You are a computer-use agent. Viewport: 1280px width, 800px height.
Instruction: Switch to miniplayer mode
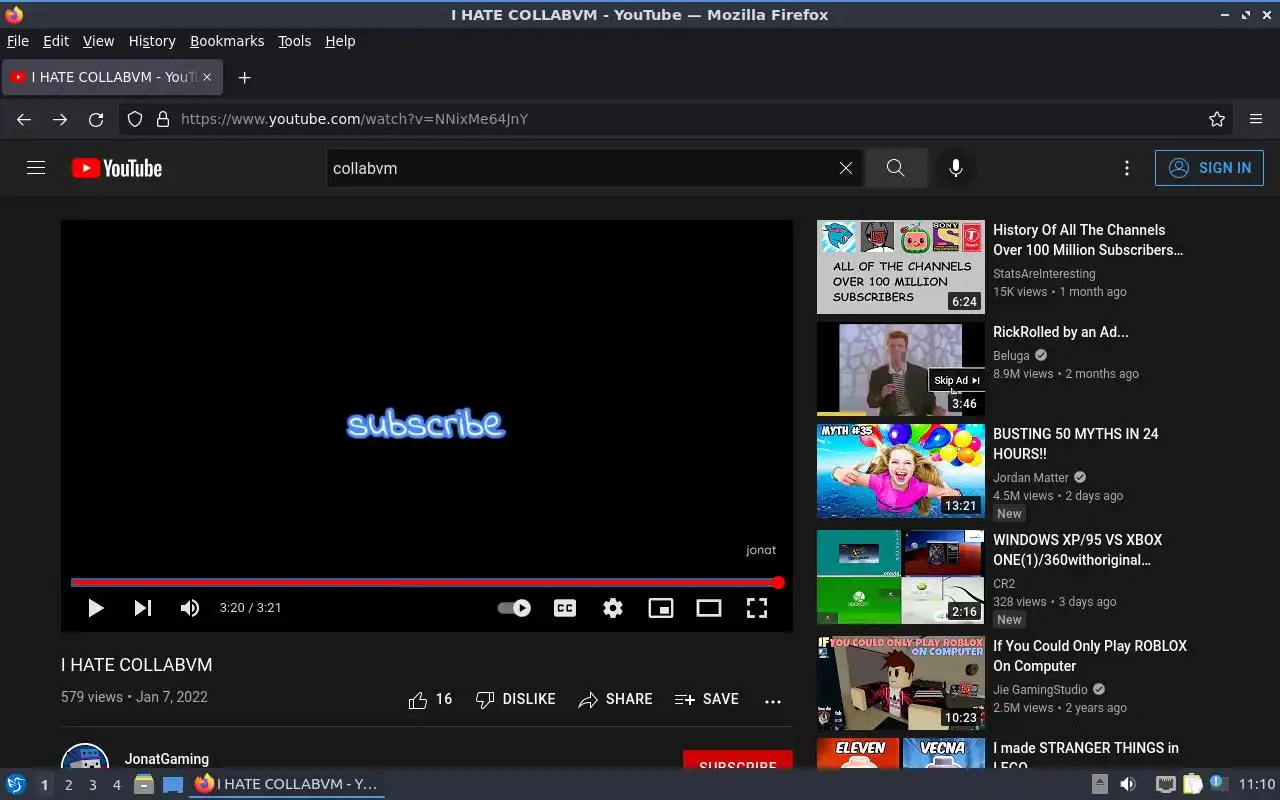[x=661, y=608]
